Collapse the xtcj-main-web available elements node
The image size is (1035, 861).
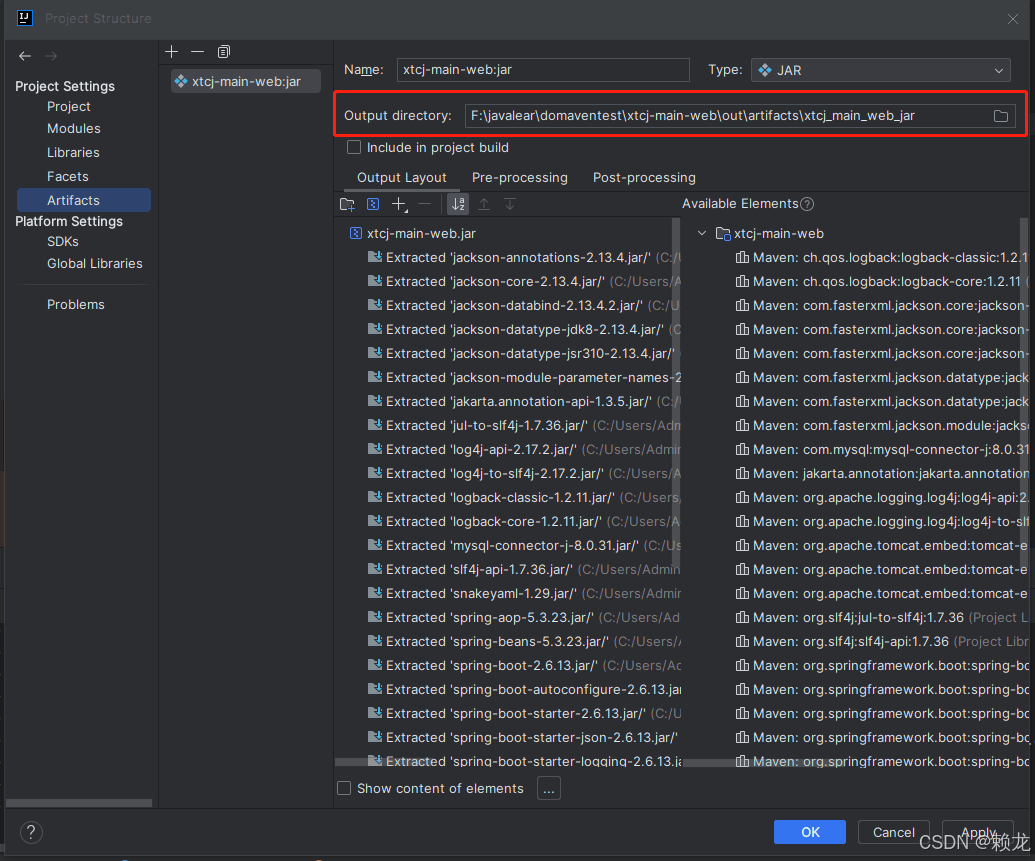click(702, 233)
